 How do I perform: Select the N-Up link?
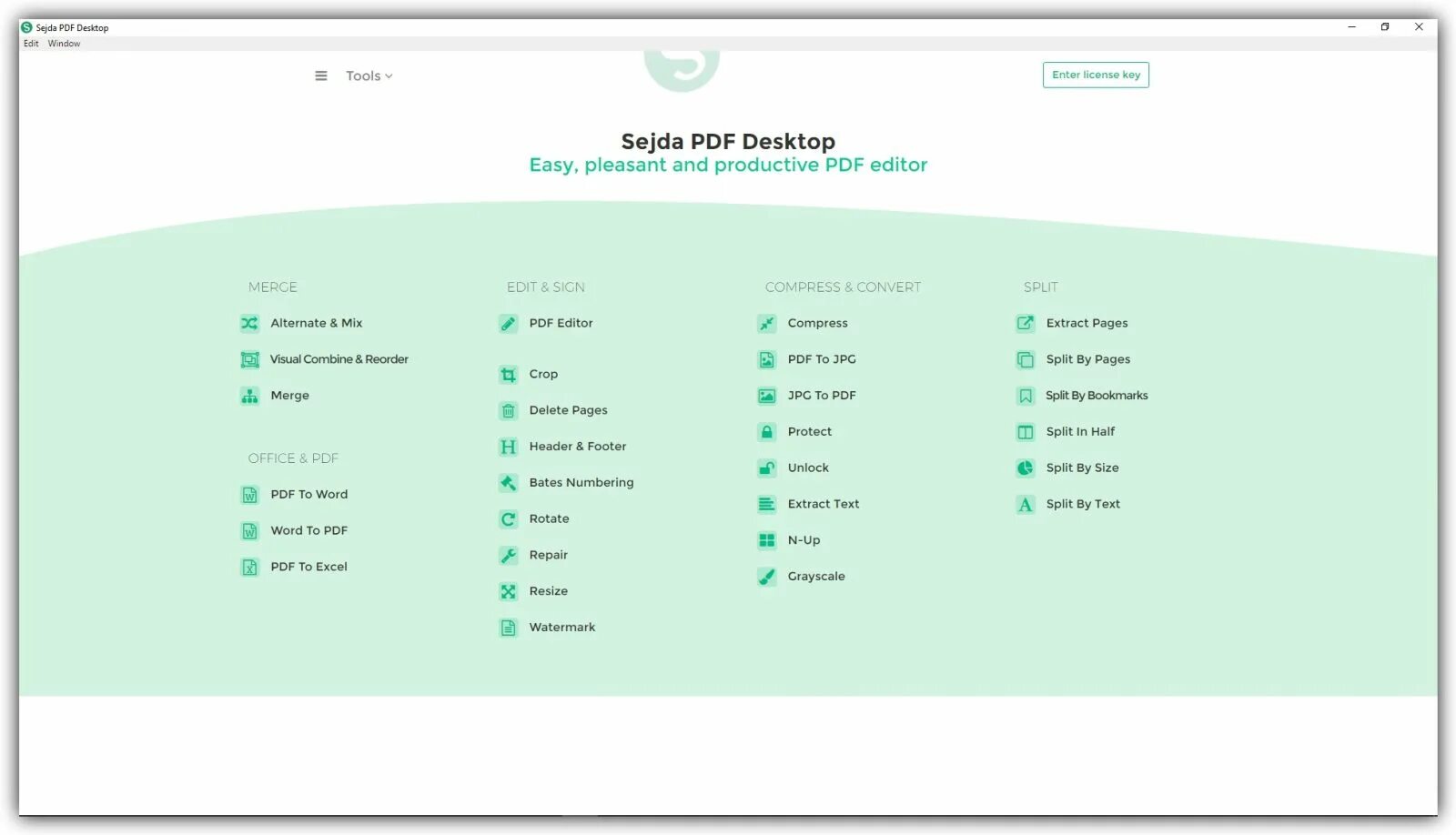(x=804, y=540)
